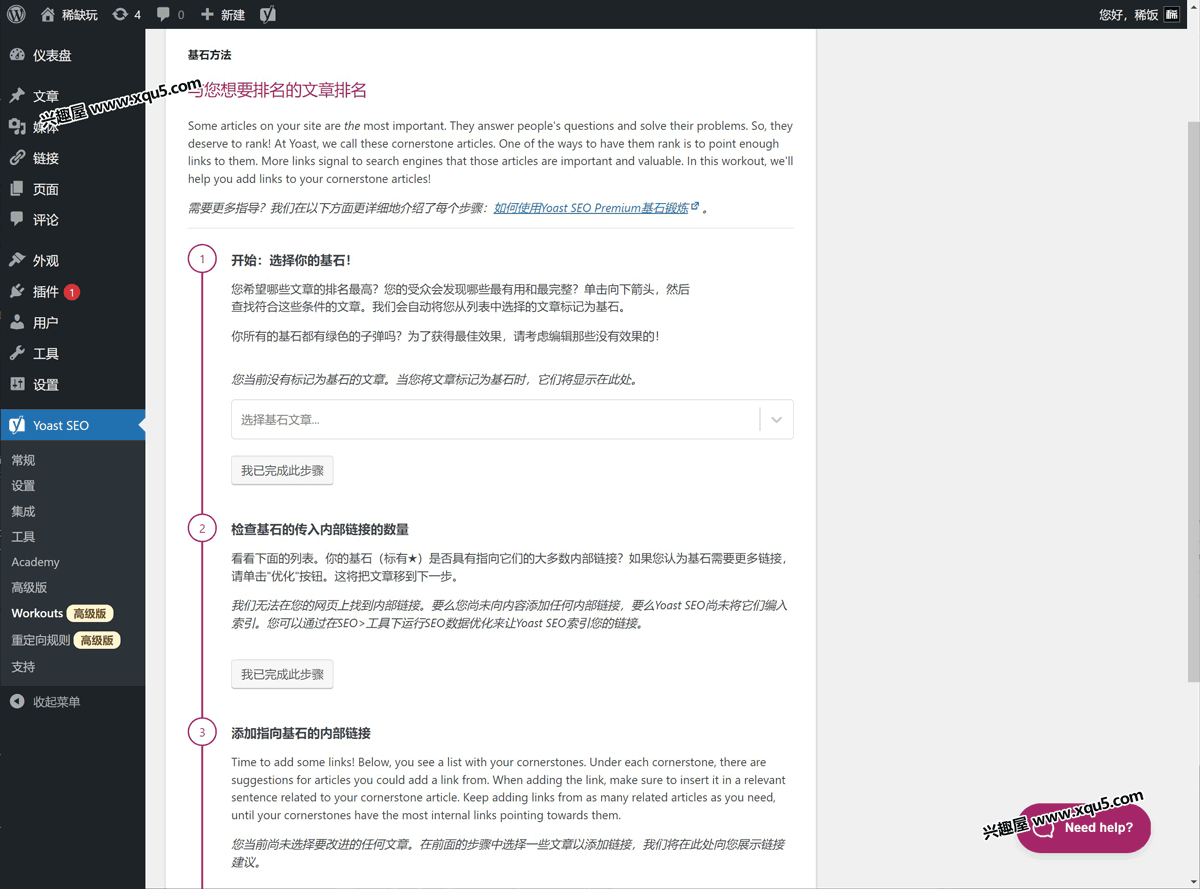
Task: Click the Yoast Y icon in sidebar
Action: (17, 425)
